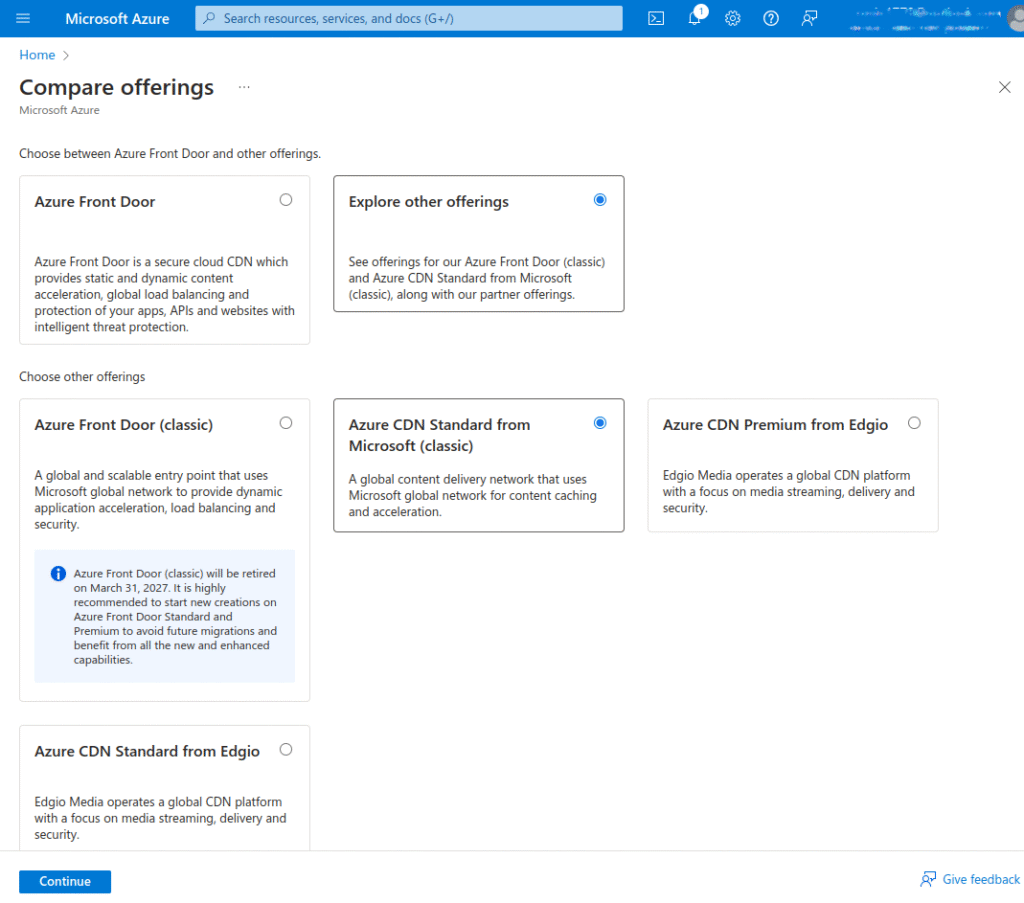Click the Azure CDN Premium from Edgio heading
This screenshot has height=903, width=1024.
click(775, 425)
